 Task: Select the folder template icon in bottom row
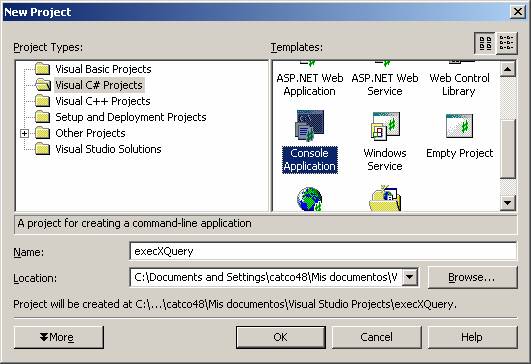385,199
